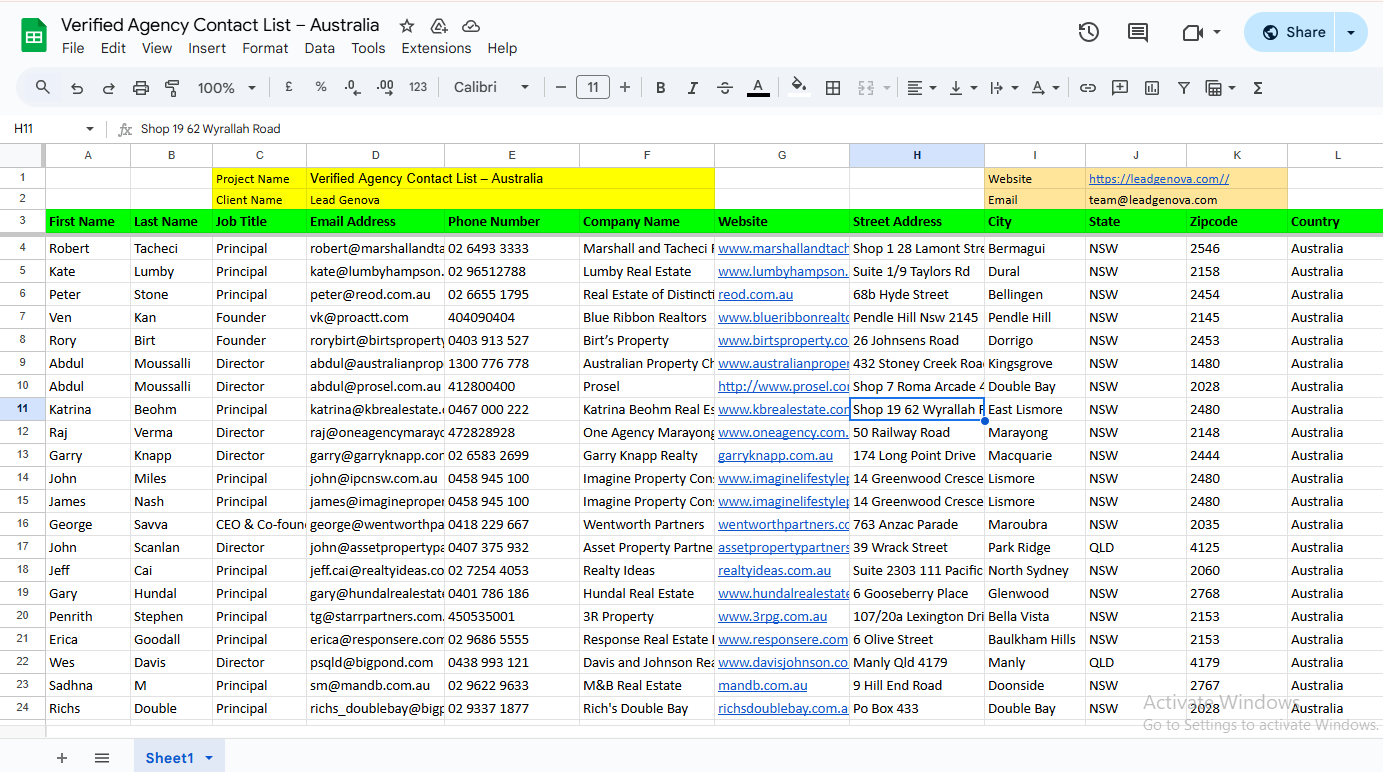The width and height of the screenshot is (1383, 772).
Task: Open the all sheets list button
Action: pyautogui.click(x=102, y=758)
